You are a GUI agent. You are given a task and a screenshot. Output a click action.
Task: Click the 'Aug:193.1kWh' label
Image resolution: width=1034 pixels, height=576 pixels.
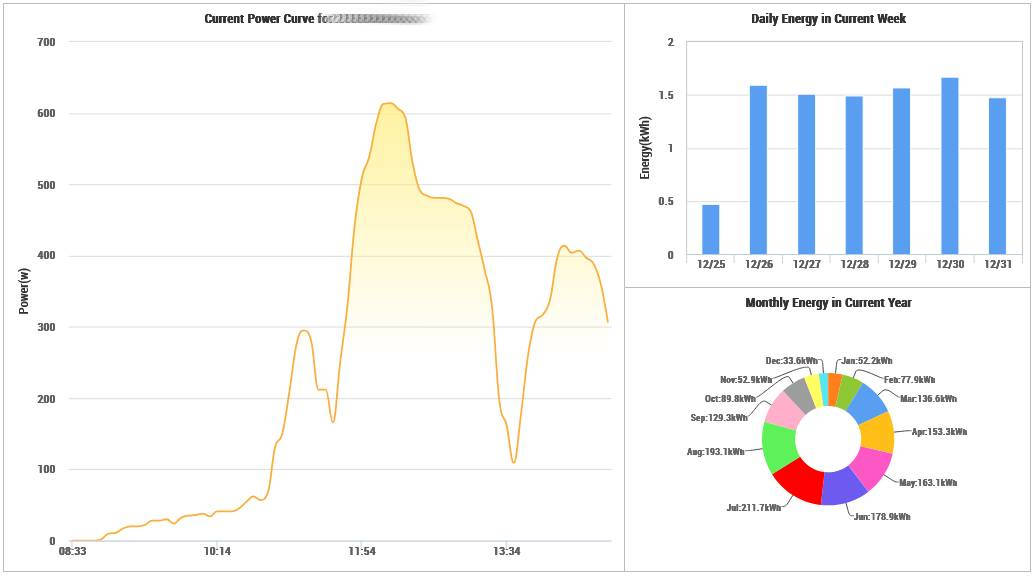pos(715,452)
